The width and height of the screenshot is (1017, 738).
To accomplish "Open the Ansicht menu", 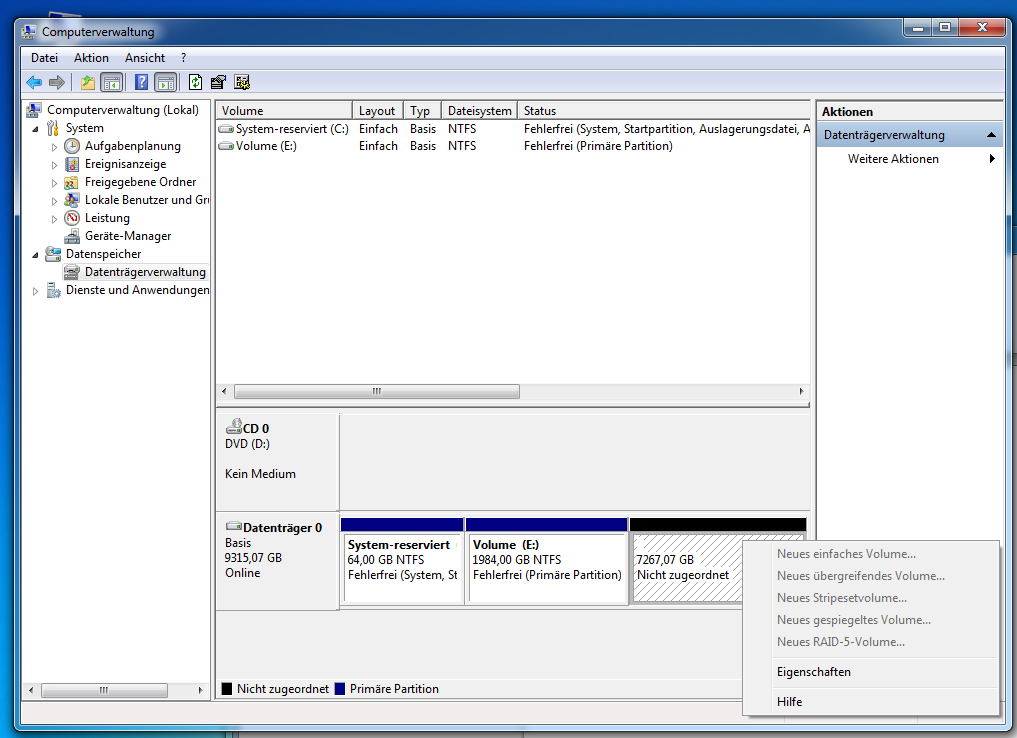I will click(x=145, y=58).
